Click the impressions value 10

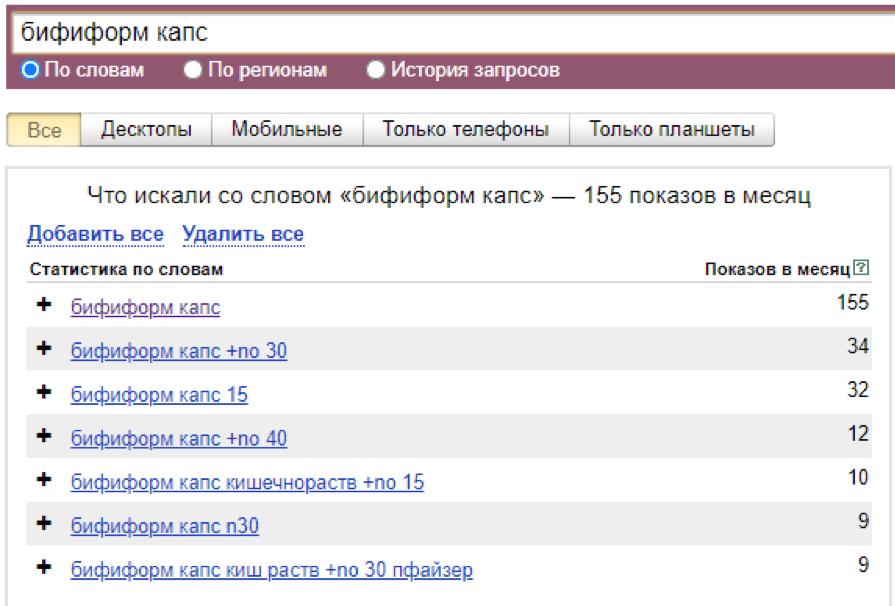858,478
